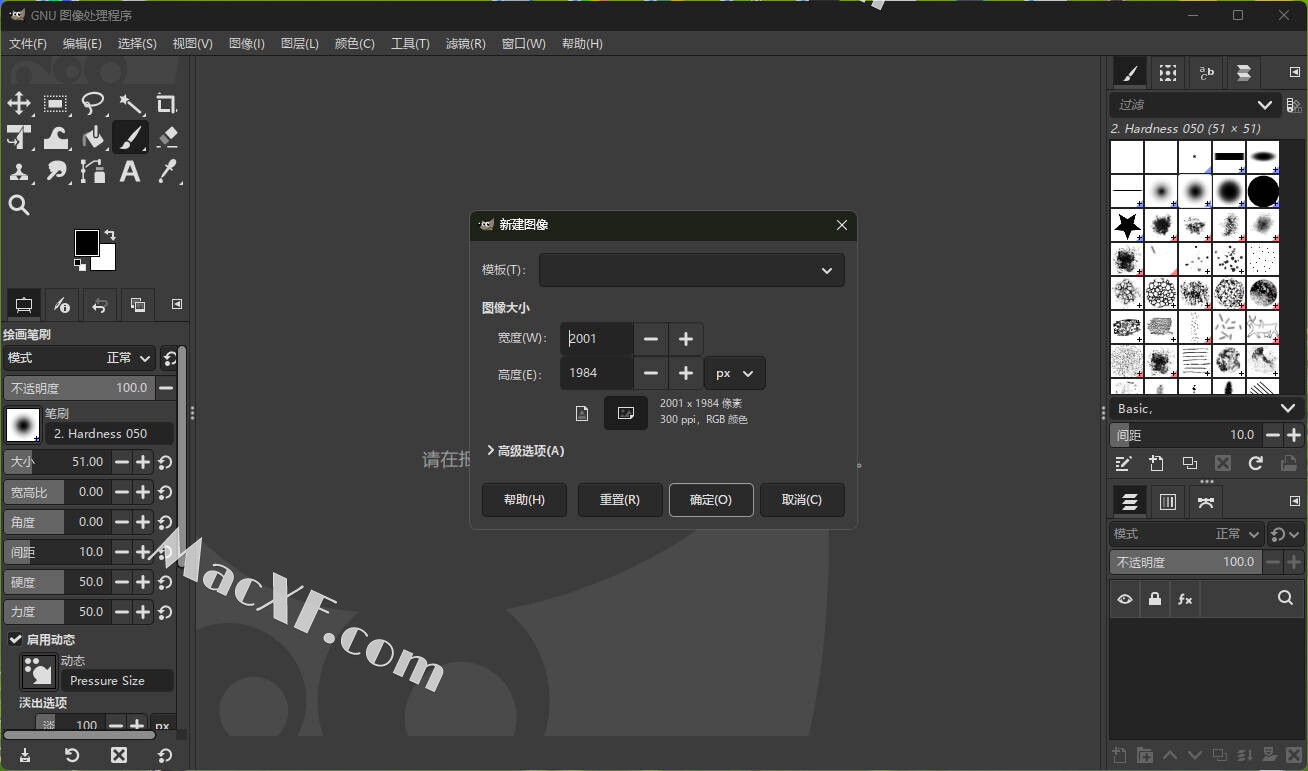The image size is (1308, 771).
Task: Create a new brush in brushes panel
Action: click(x=1156, y=463)
